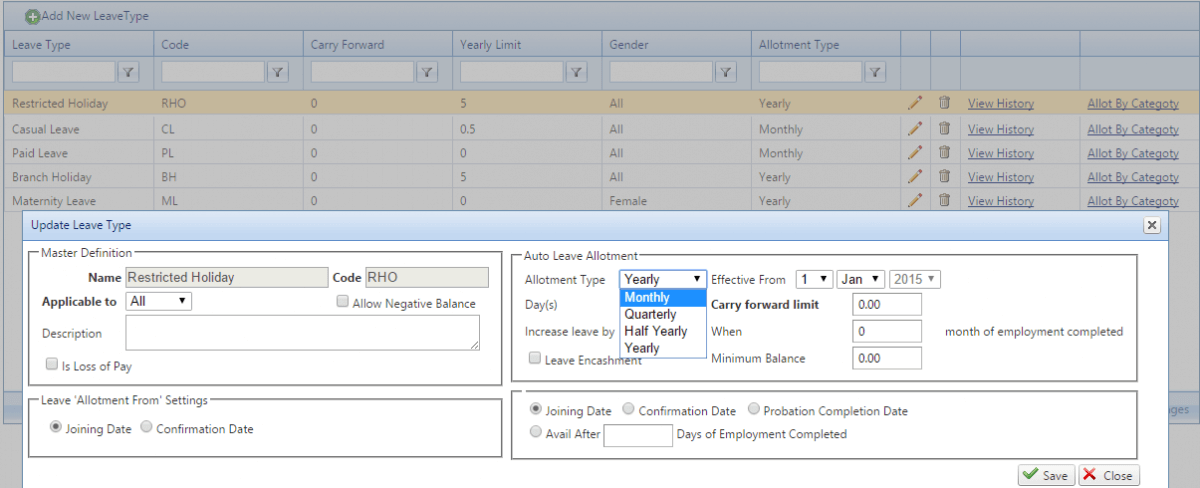
Task: Select Joining Date radio in right panel
Action: click(x=536, y=409)
